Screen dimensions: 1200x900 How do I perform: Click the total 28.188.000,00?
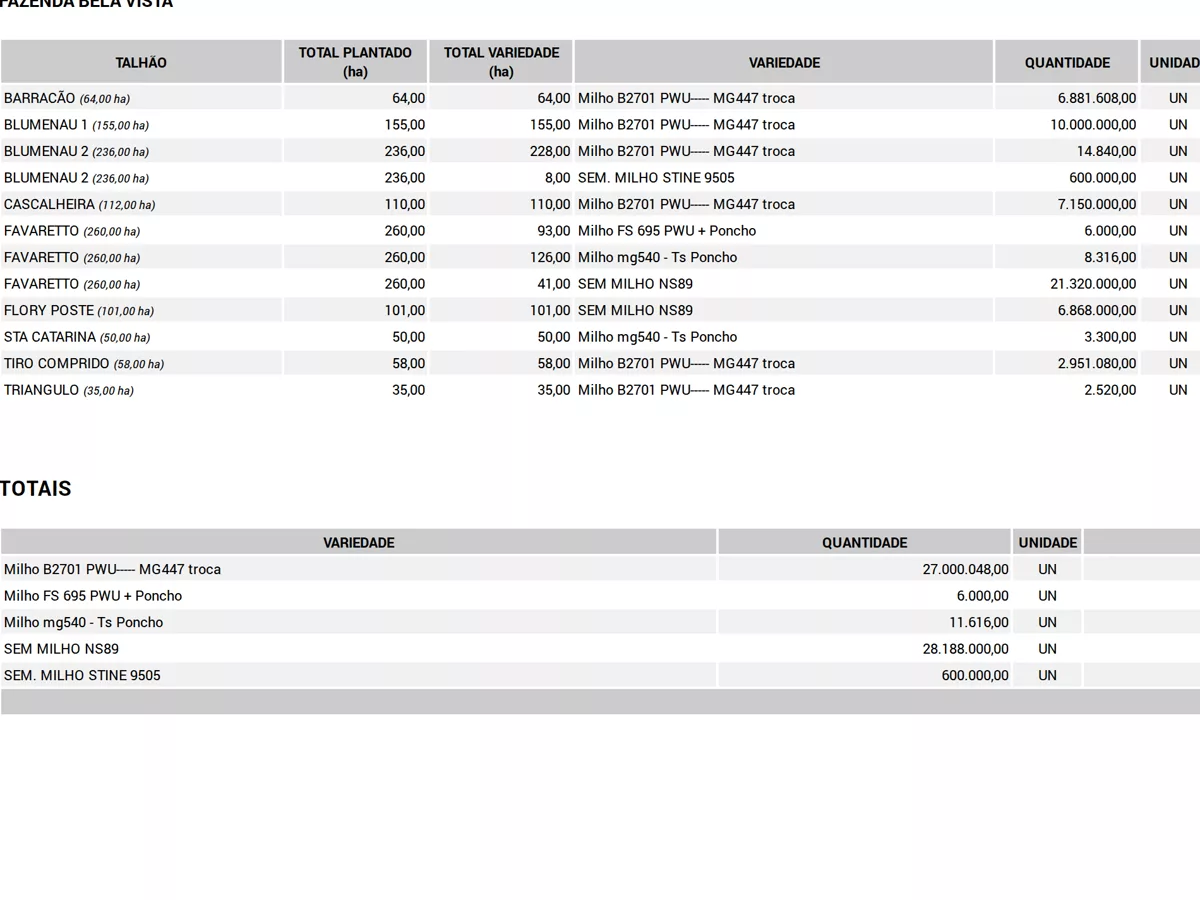(966, 648)
